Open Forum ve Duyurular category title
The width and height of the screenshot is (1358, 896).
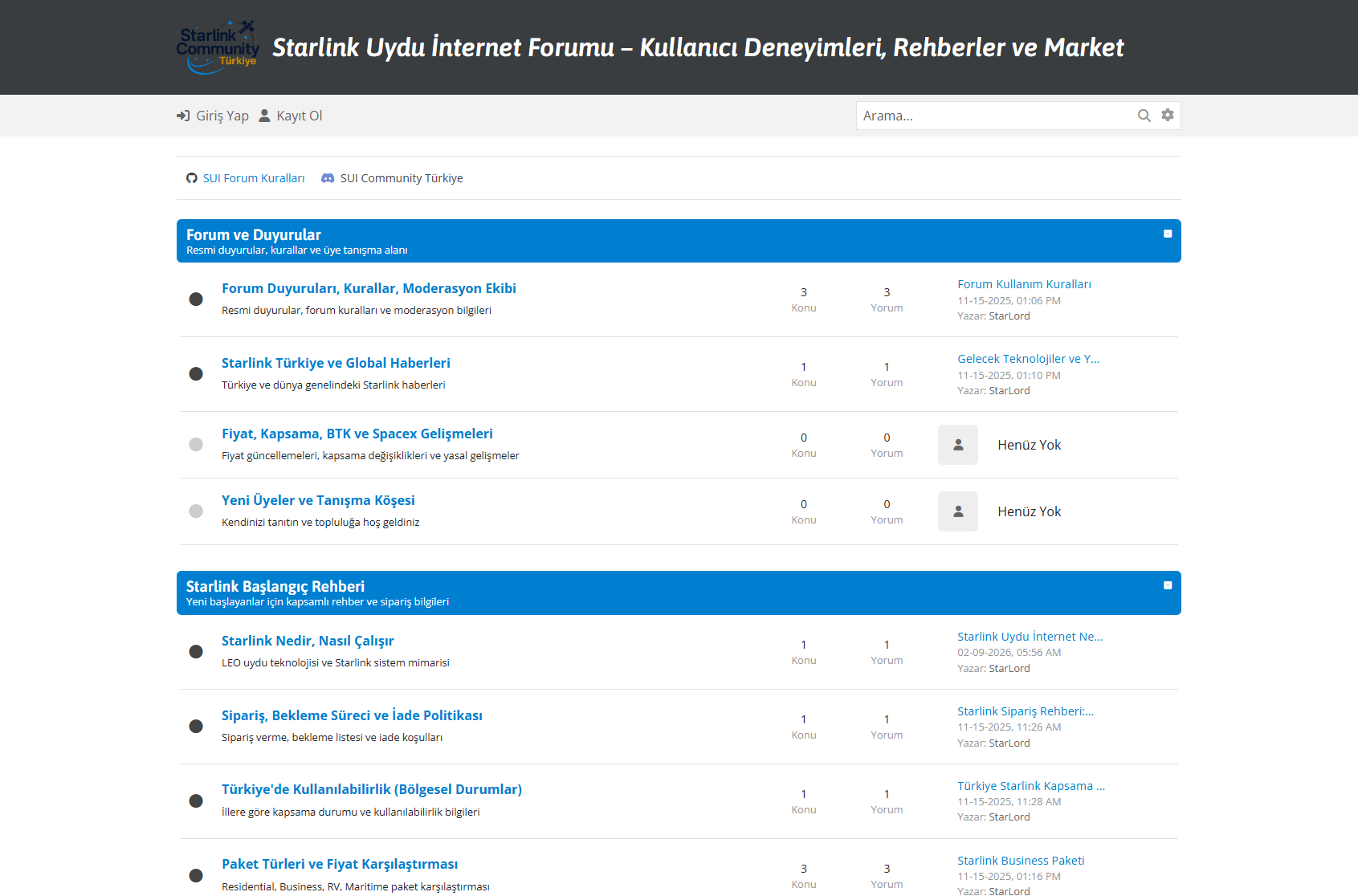tap(254, 234)
